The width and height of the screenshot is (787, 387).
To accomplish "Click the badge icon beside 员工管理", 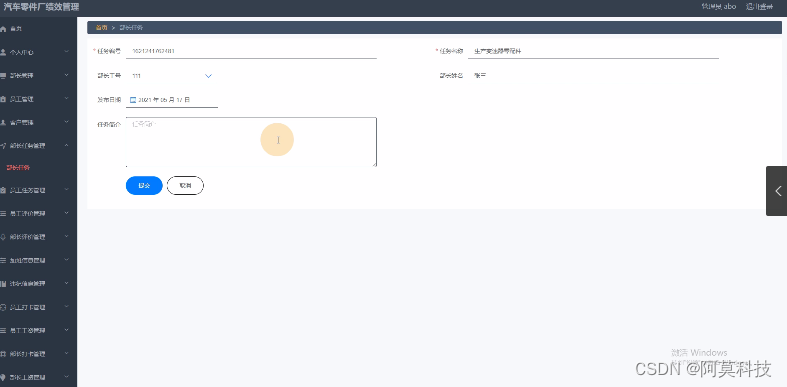I will tap(3, 99).
